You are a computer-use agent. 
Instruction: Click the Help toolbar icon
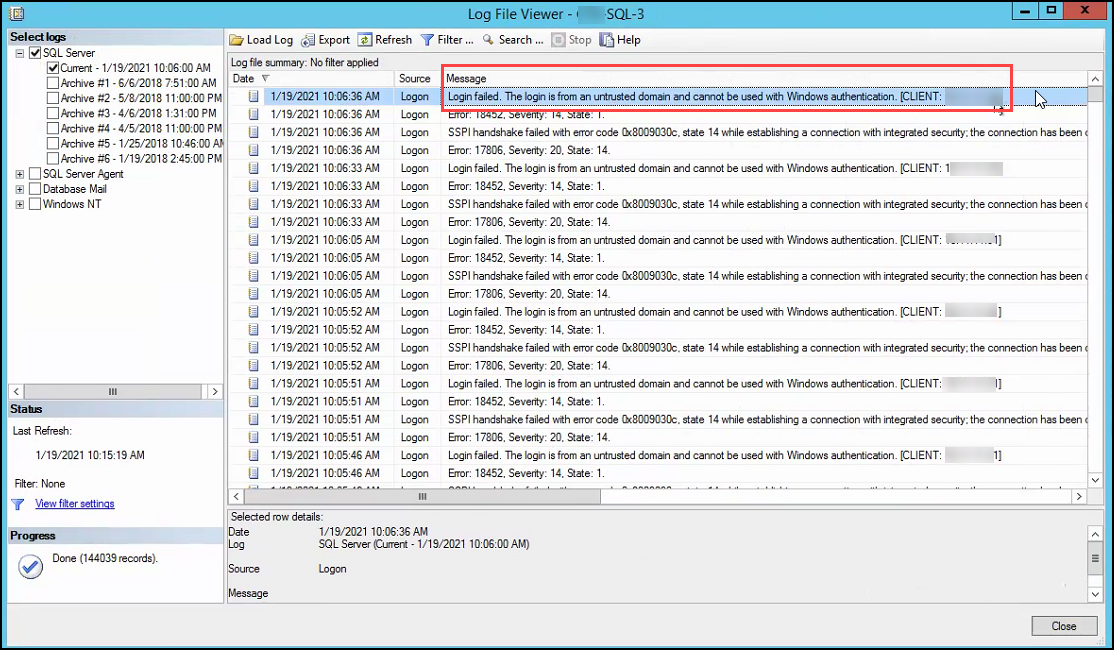point(607,40)
